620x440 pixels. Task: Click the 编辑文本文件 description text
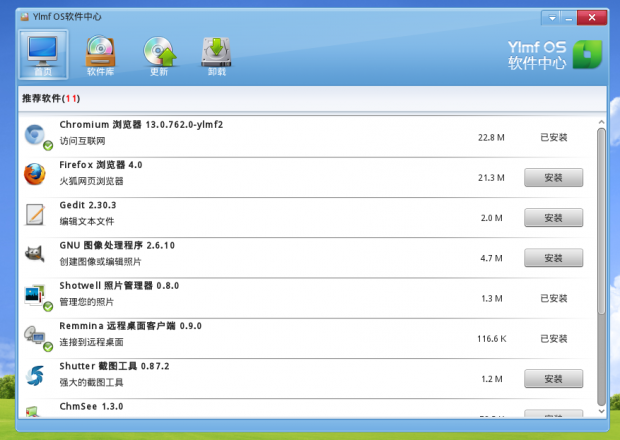pyautogui.click(x=87, y=221)
